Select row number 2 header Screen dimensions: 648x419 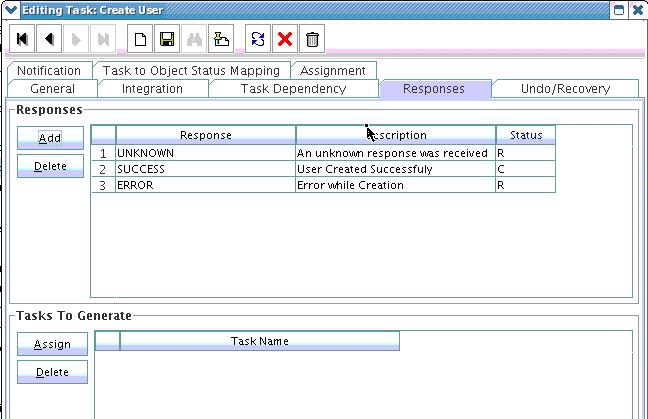click(x=103, y=169)
